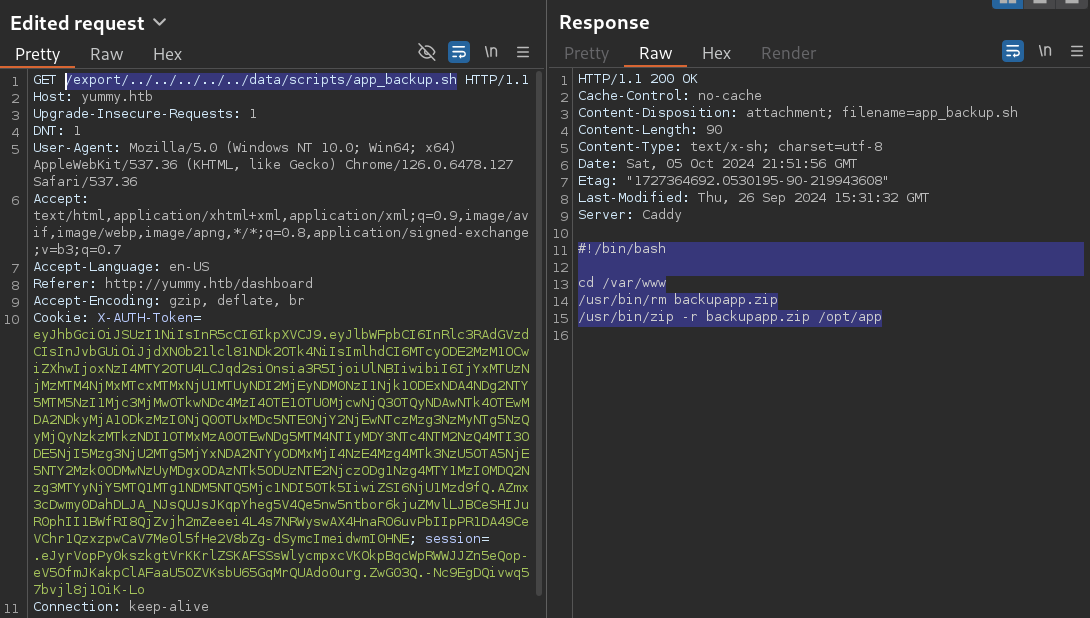Click the Upgrade-Insecure-Requests: 1 header
This screenshot has width=1090, height=618.
point(145,114)
